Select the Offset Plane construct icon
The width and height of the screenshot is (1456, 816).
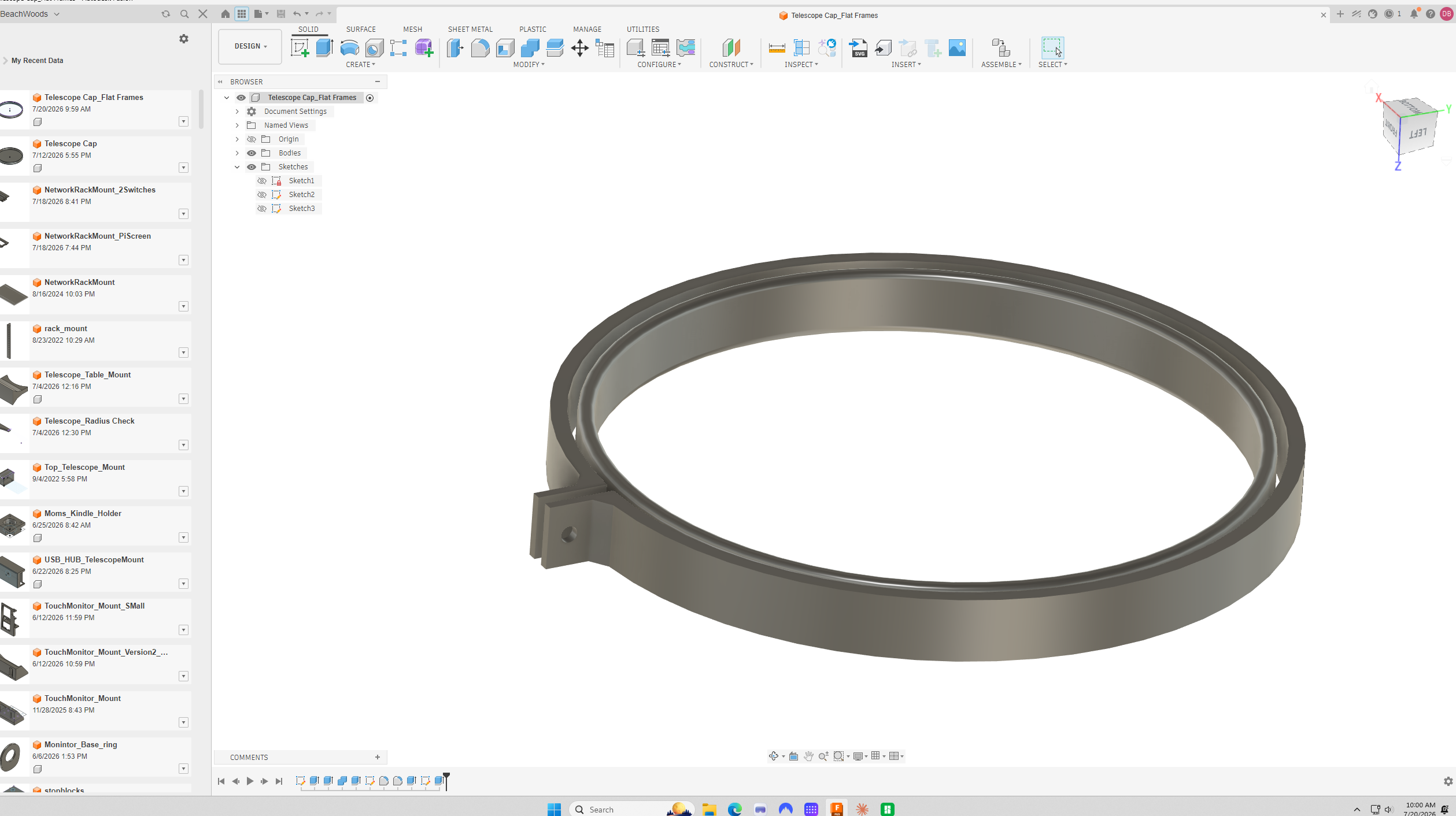tap(731, 48)
